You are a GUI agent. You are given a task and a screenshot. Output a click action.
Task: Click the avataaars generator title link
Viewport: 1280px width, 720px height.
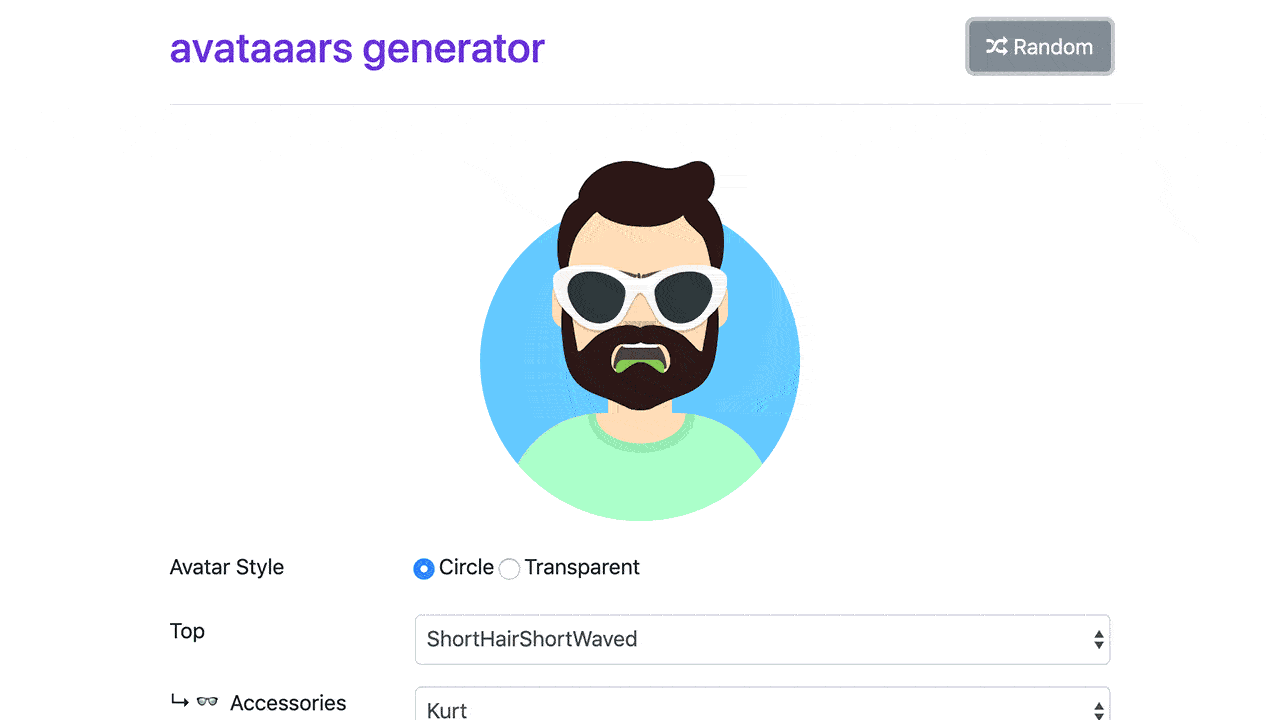click(x=357, y=47)
